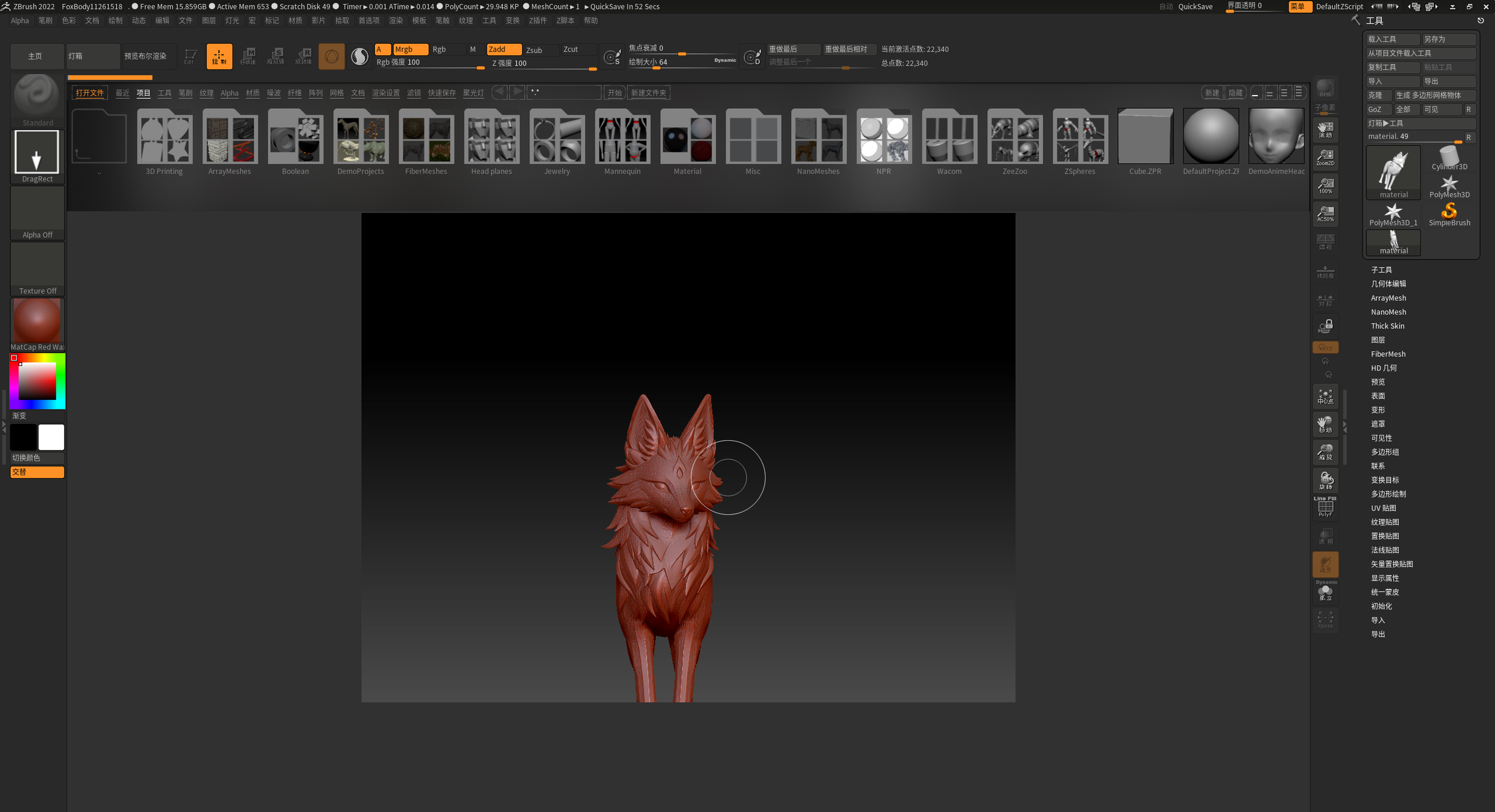Click the AC50% half-size zoom icon
The width and height of the screenshot is (1495, 812).
1325,214
